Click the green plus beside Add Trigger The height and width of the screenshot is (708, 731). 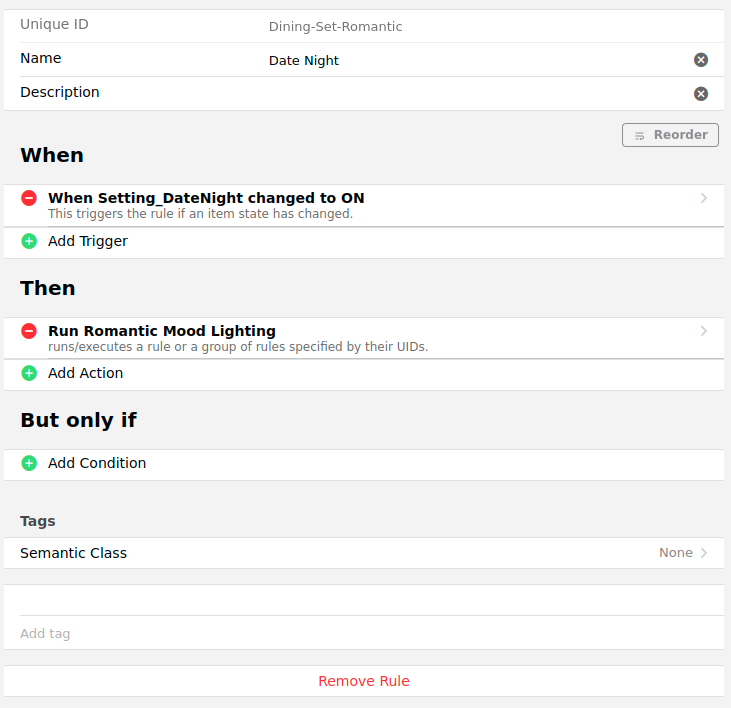pyautogui.click(x=29, y=241)
